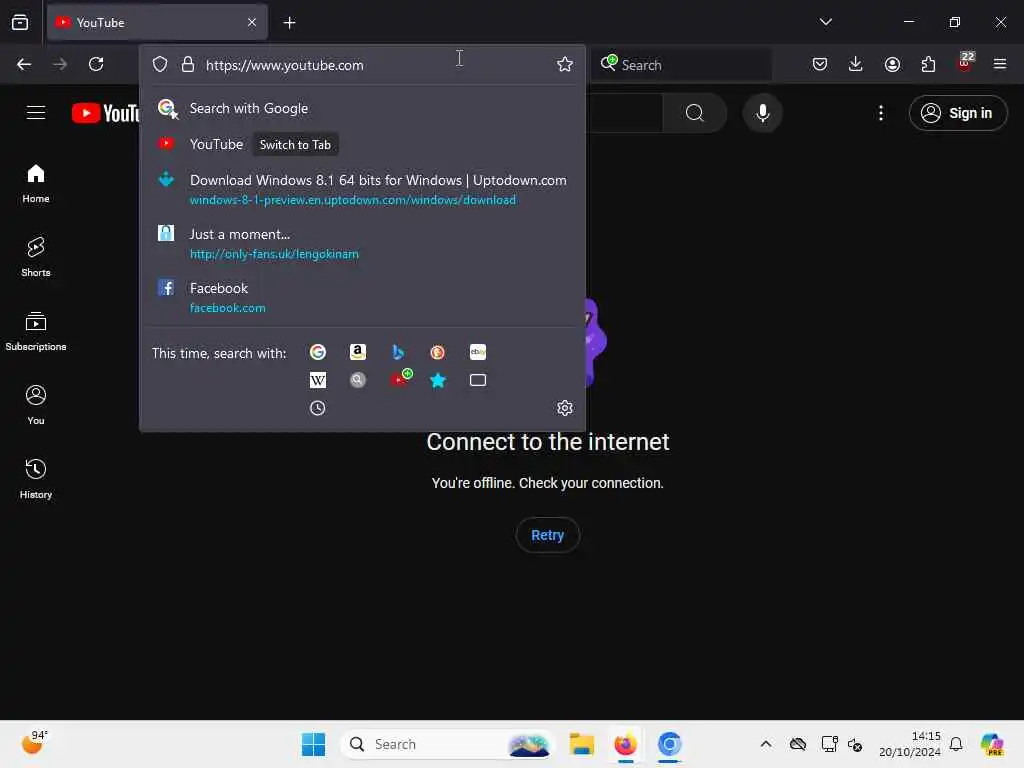Open notifications bell in the taskbar

955,744
